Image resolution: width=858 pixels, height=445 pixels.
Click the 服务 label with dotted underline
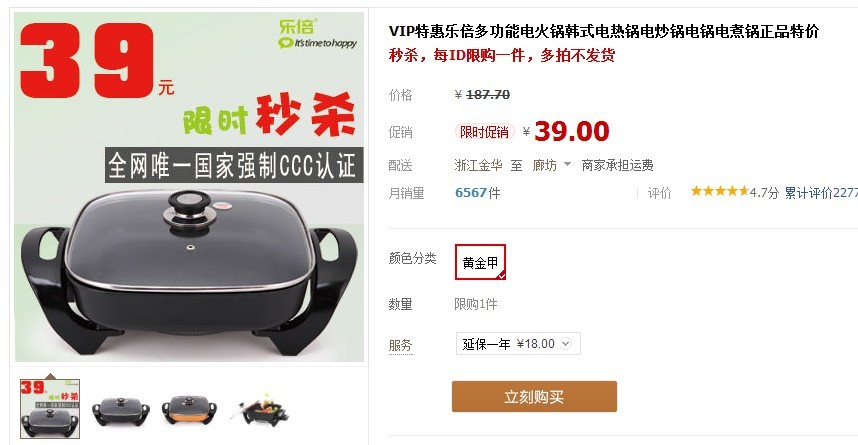point(400,345)
